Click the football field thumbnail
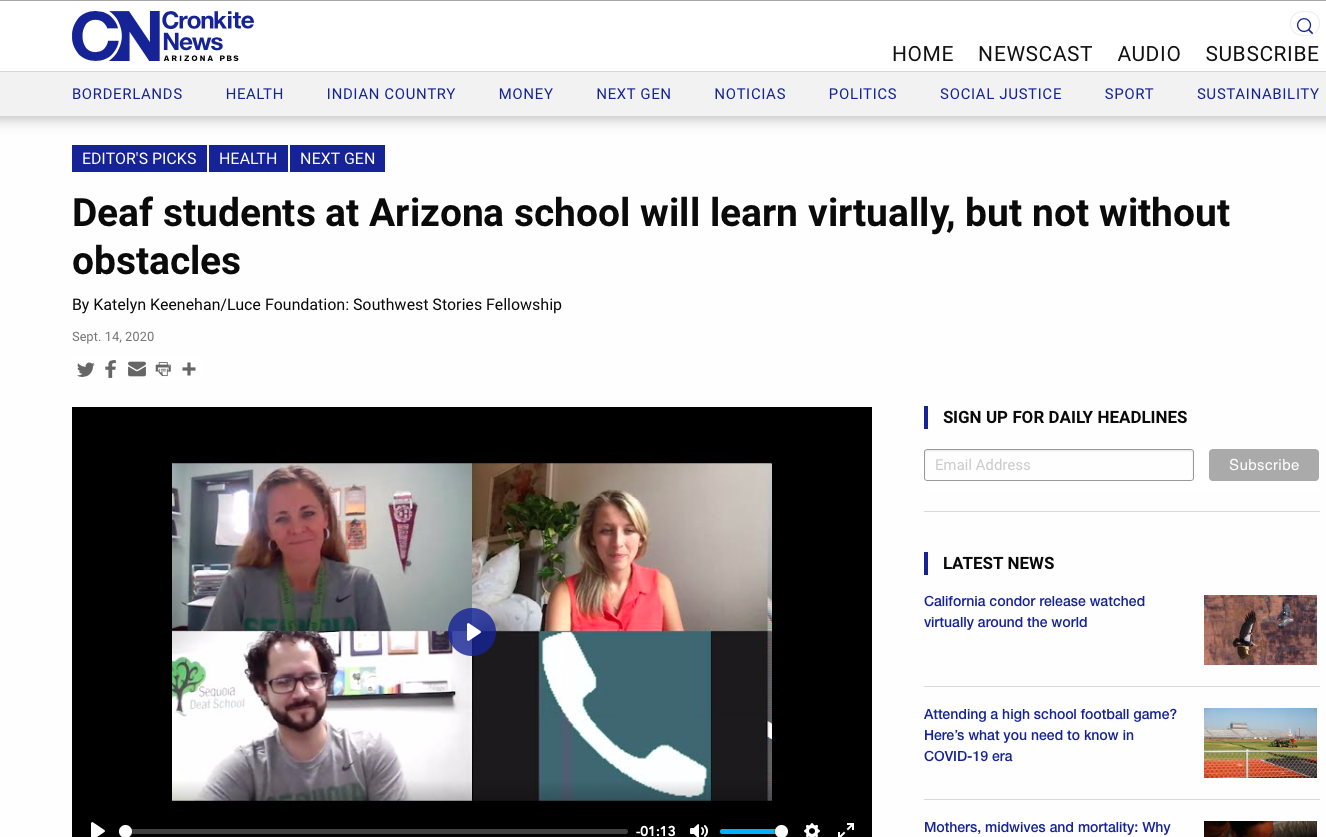 coord(1260,743)
